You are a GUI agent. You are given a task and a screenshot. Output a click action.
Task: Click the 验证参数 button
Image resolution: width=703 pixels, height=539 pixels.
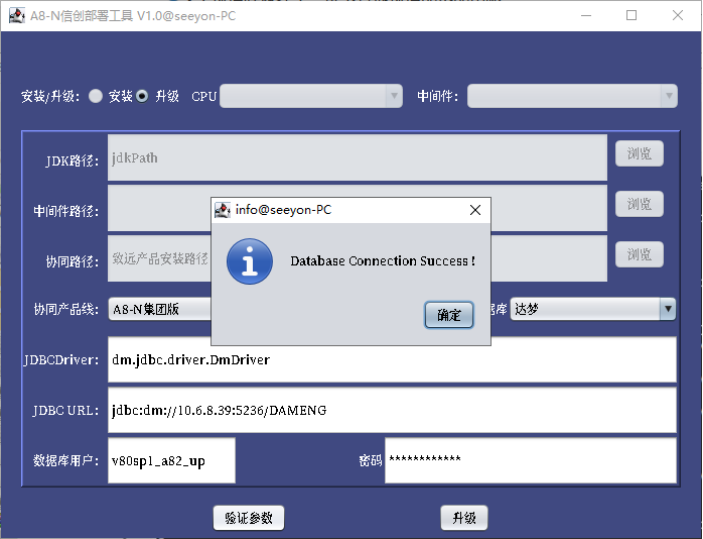point(248,518)
